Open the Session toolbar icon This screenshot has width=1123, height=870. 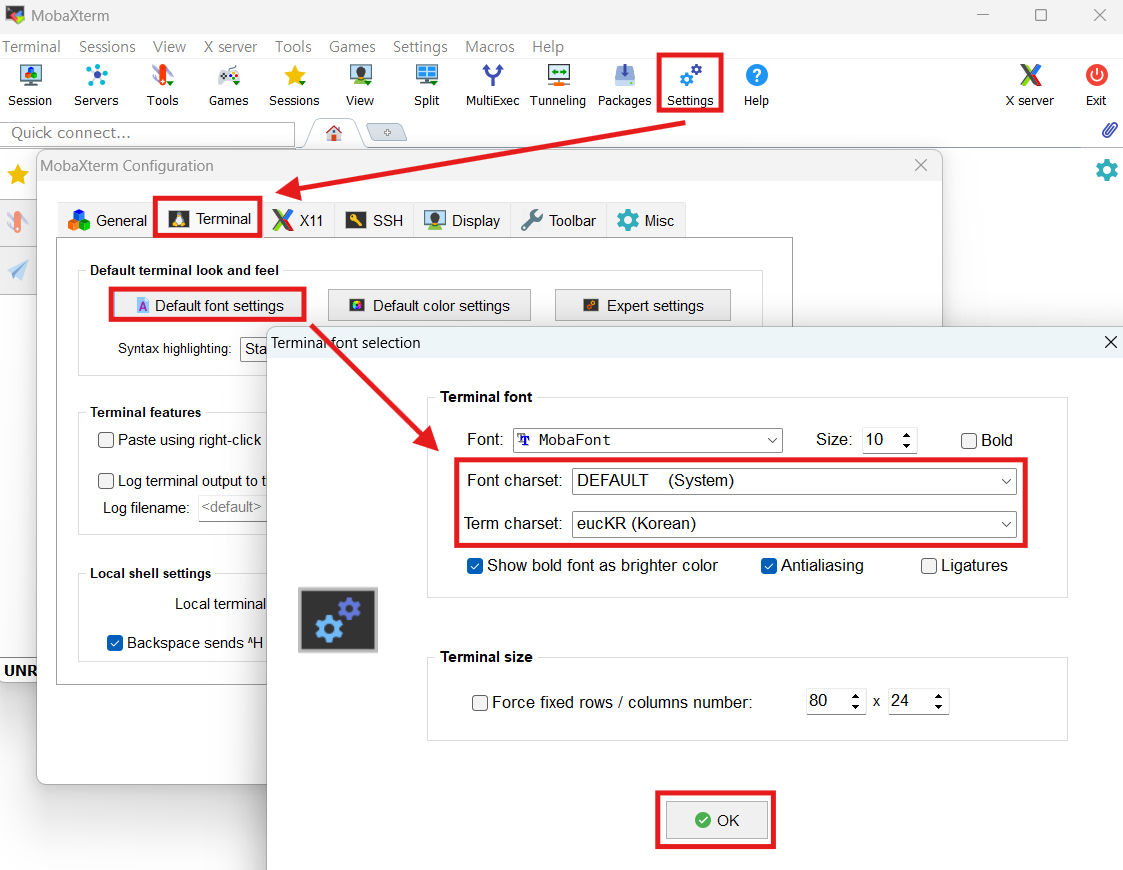coord(30,85)
